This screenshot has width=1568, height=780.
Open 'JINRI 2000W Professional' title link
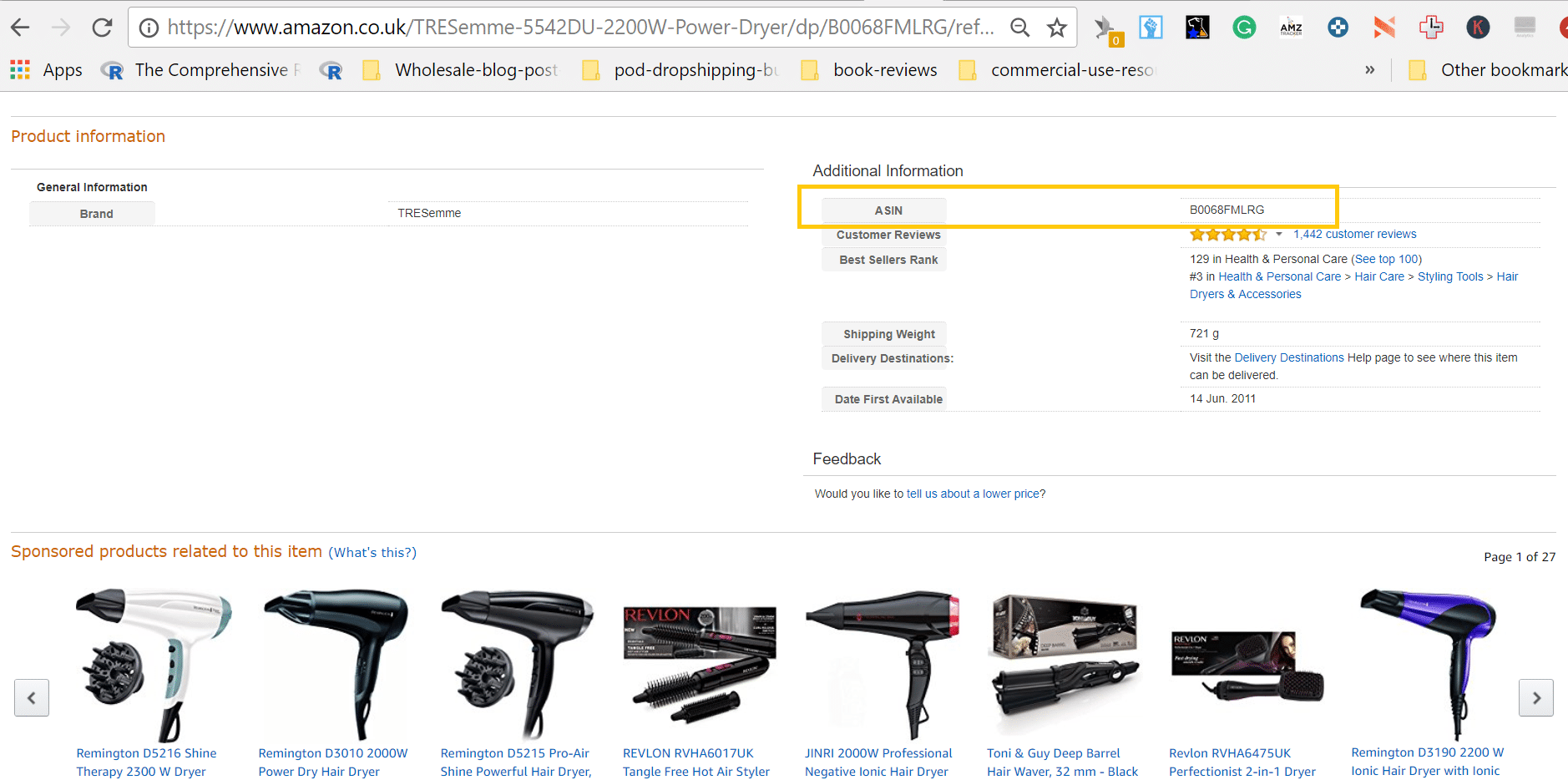coord(878,763)
